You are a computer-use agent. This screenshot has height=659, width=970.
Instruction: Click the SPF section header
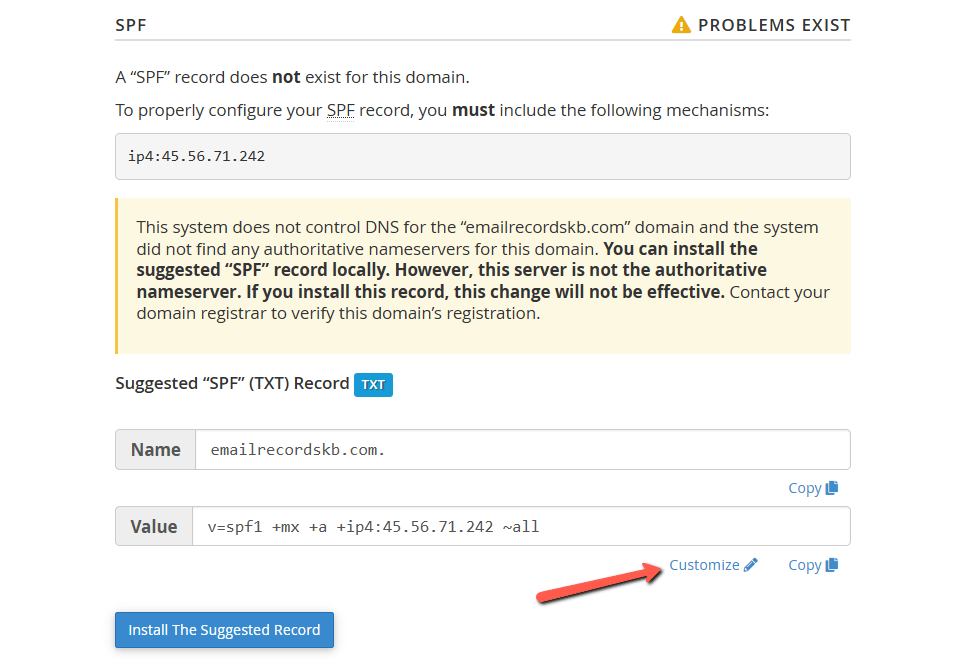tap(130, 24)
